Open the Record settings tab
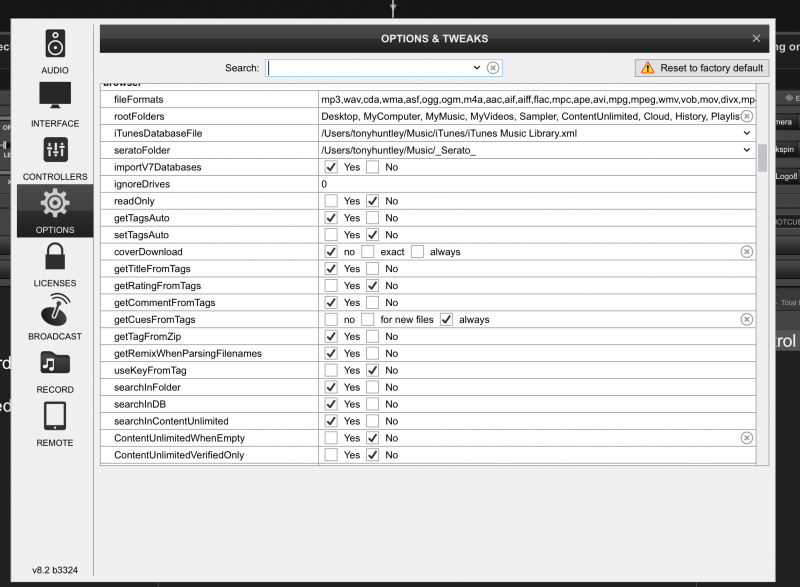800x587 pixels. 55,371
